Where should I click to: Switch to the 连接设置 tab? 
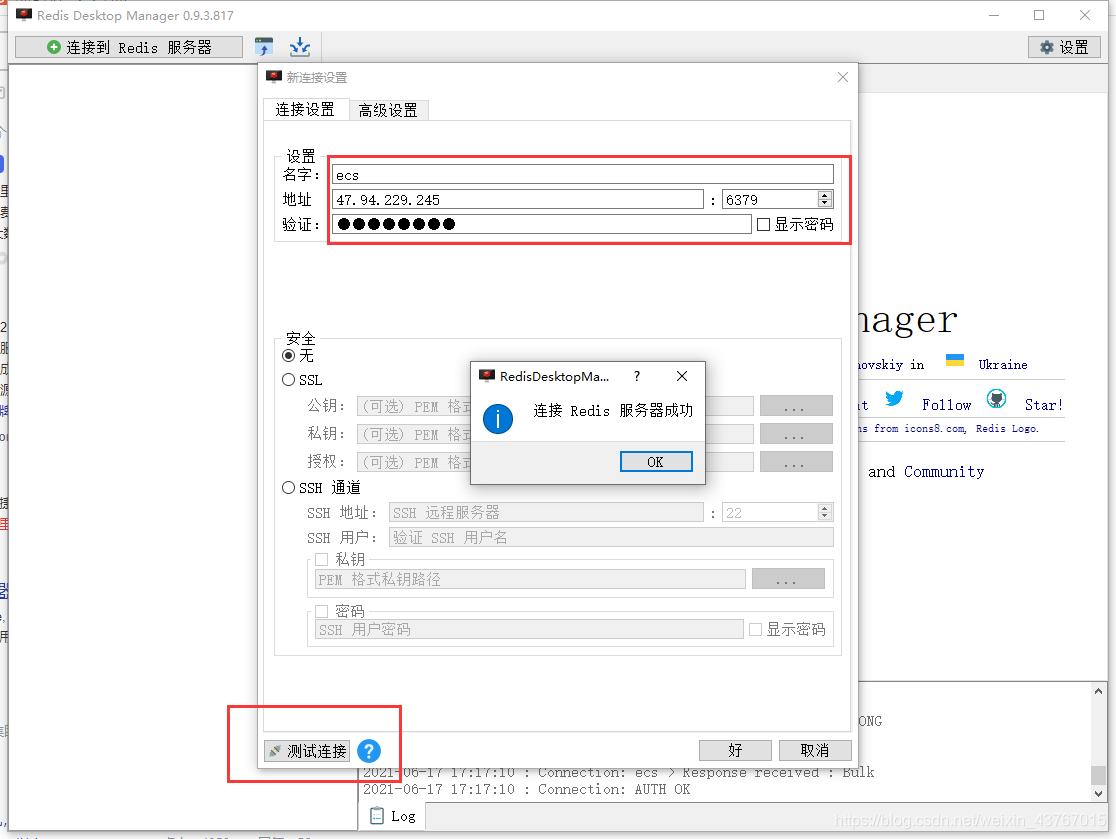(x=306, y=110)
